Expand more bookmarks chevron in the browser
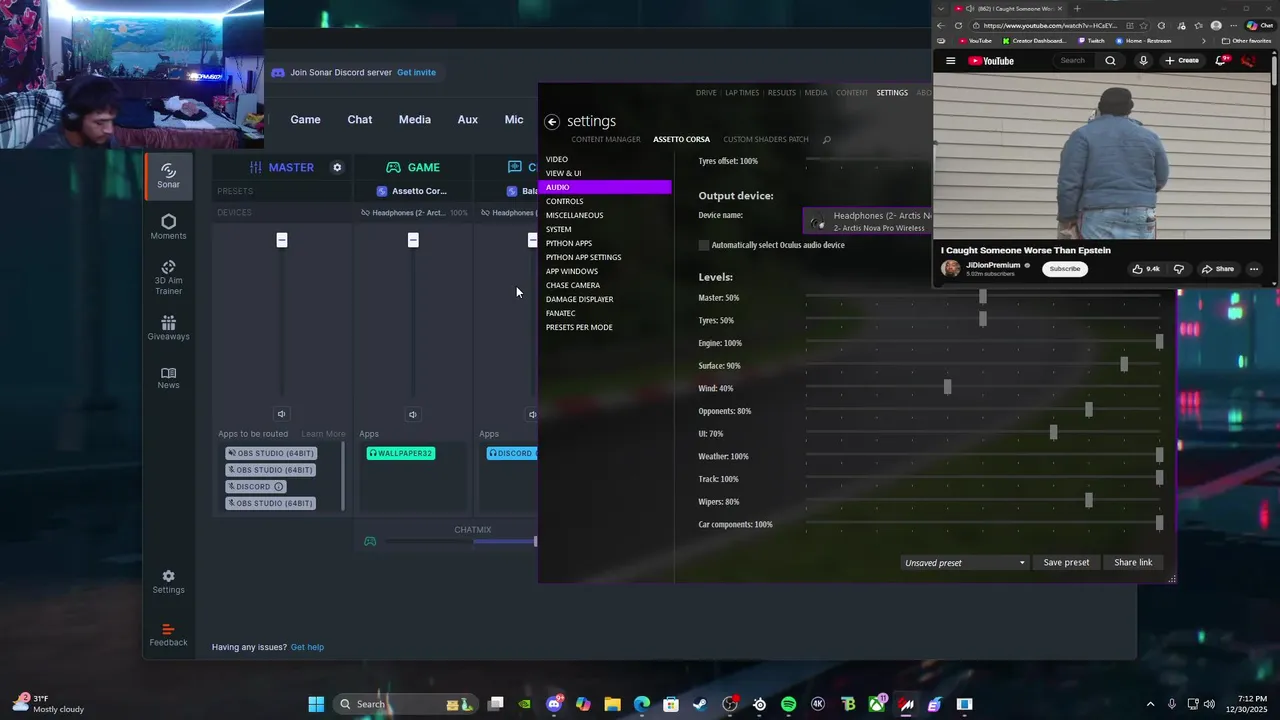The height and width of the screenshot is (720, 1280). tap(1203, 41)
